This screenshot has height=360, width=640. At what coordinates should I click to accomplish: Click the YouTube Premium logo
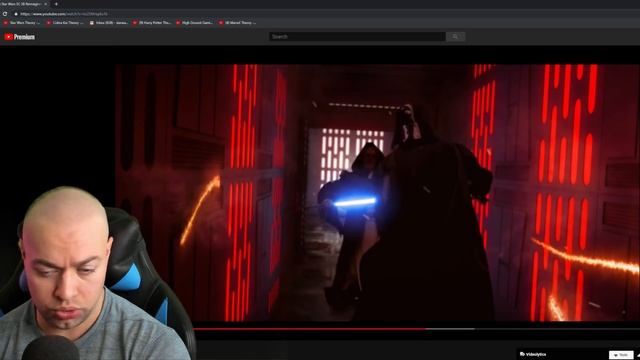[x=19, y=37]
